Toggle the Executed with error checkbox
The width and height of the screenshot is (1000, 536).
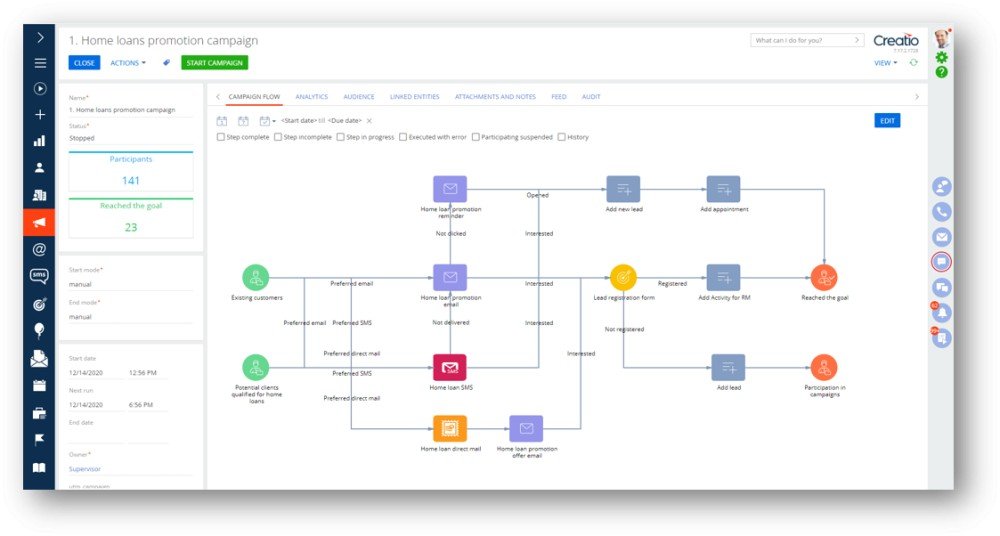point(402,137)
